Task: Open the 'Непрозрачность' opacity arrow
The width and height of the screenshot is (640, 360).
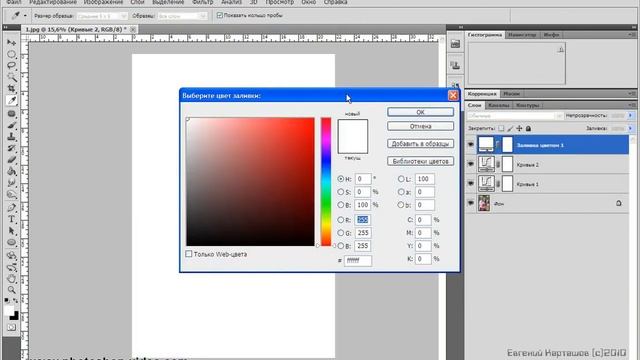Action: (630, 116)
